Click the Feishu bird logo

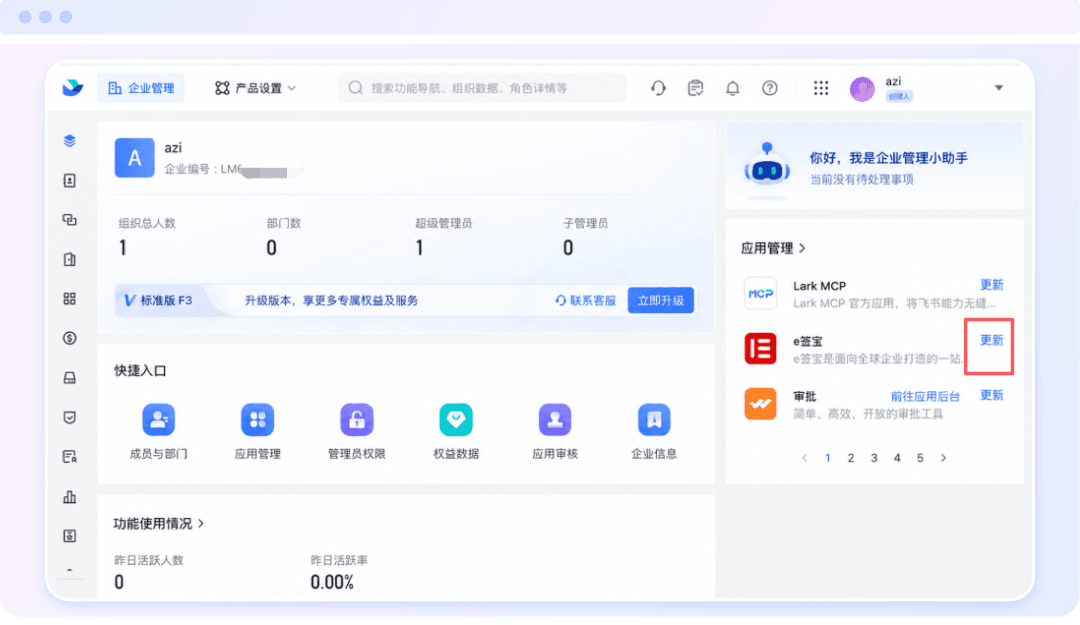pos(72,88)
